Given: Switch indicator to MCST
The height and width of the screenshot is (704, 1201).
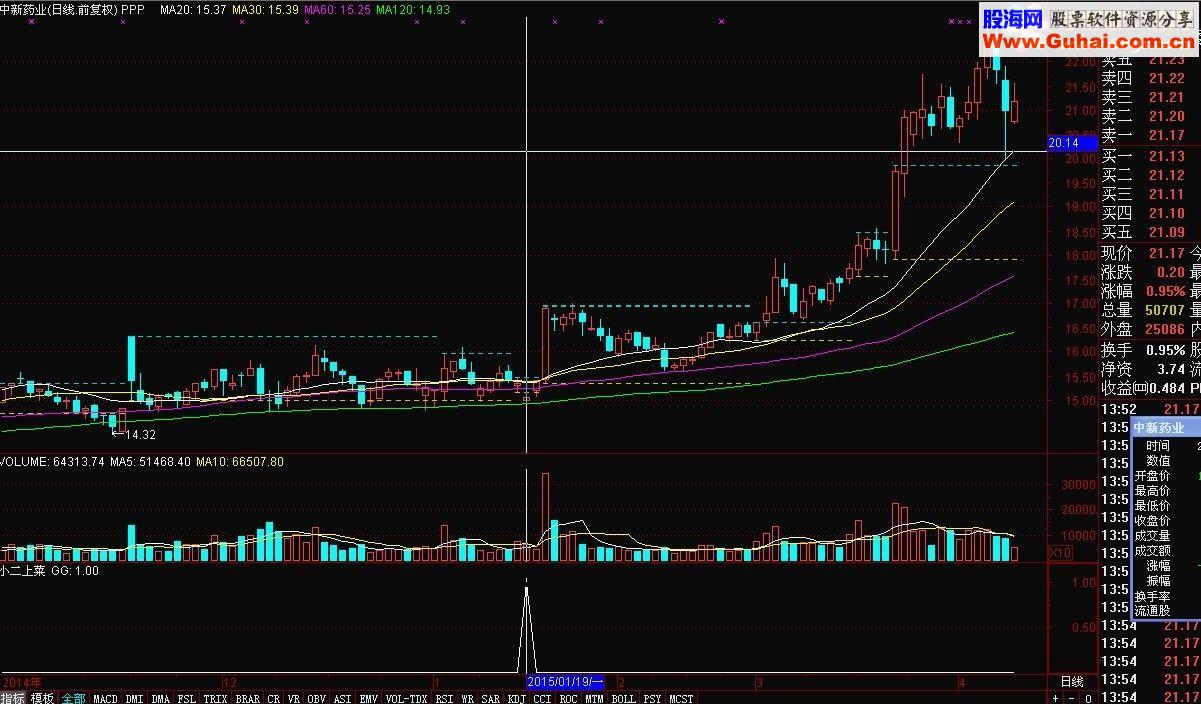Looking at the screenshot, I should coord(681,698).
